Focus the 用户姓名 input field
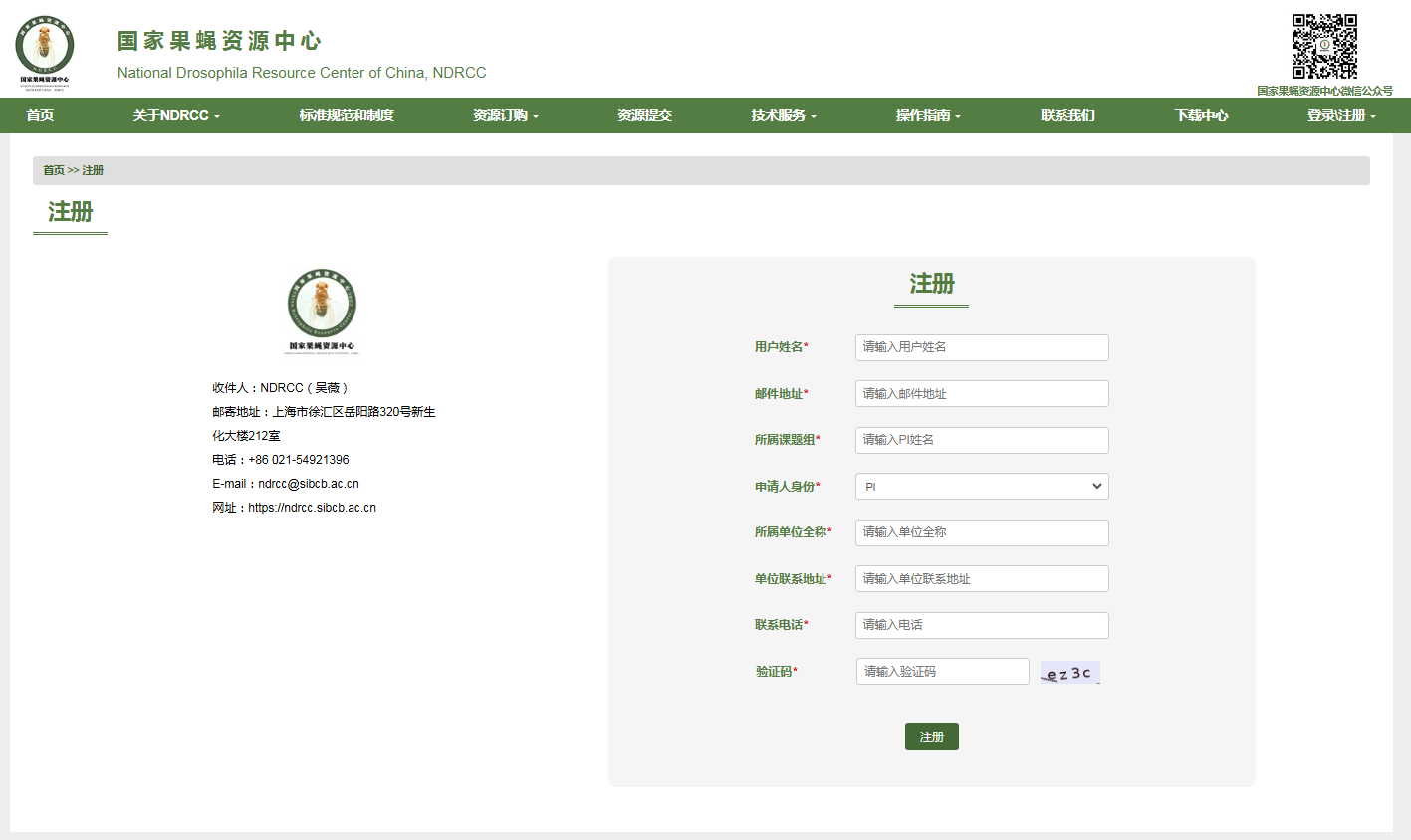The height and width of the screenshot is (840, 1411). [x=981, y=347]
